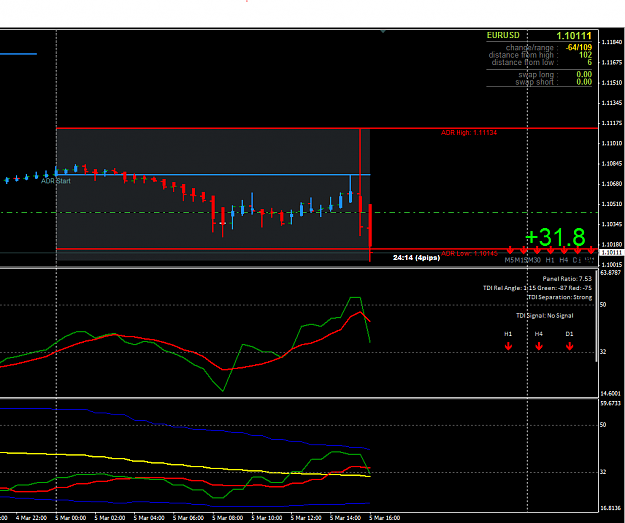Click the TDI Separation: Strong text
Image resolution: width=625 pixels, height=523 pixels.
coord(560,297)
